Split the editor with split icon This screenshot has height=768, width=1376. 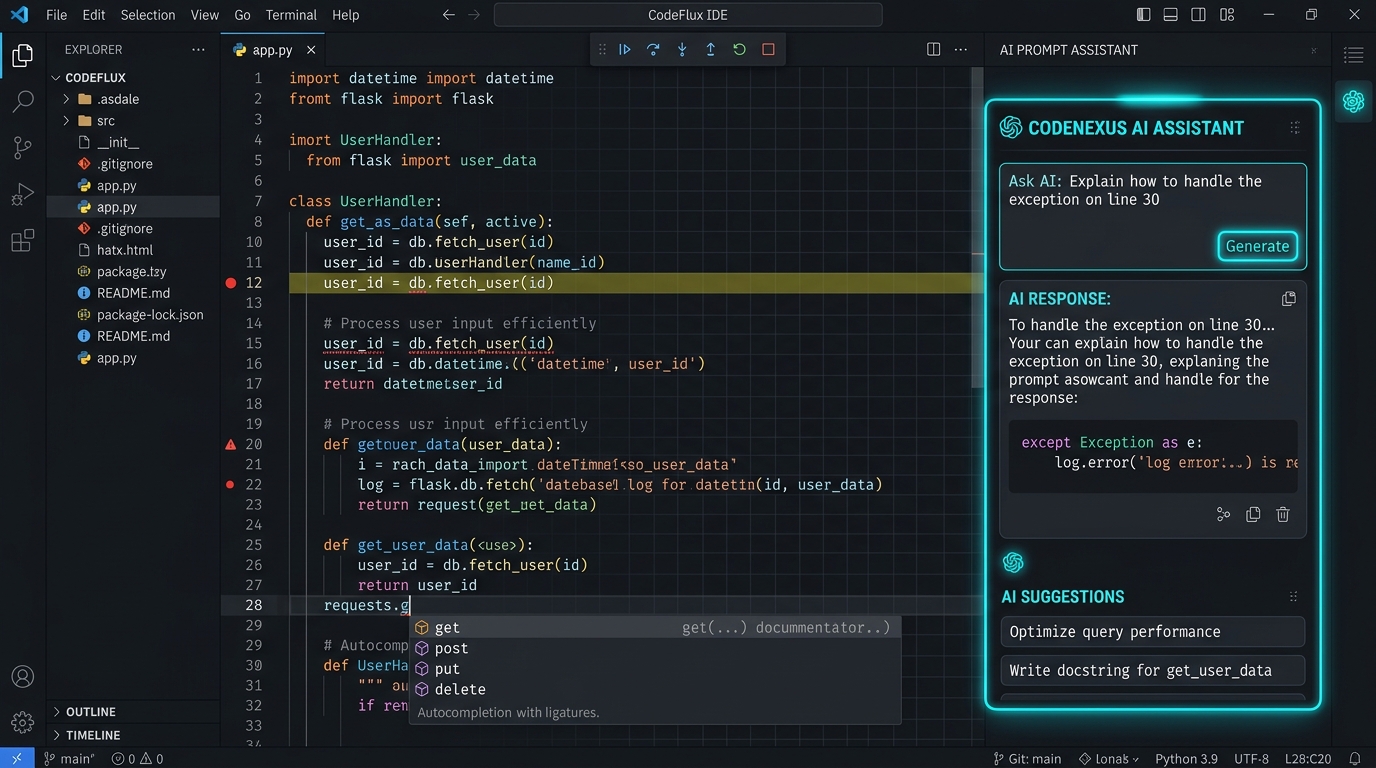(933, 49)
